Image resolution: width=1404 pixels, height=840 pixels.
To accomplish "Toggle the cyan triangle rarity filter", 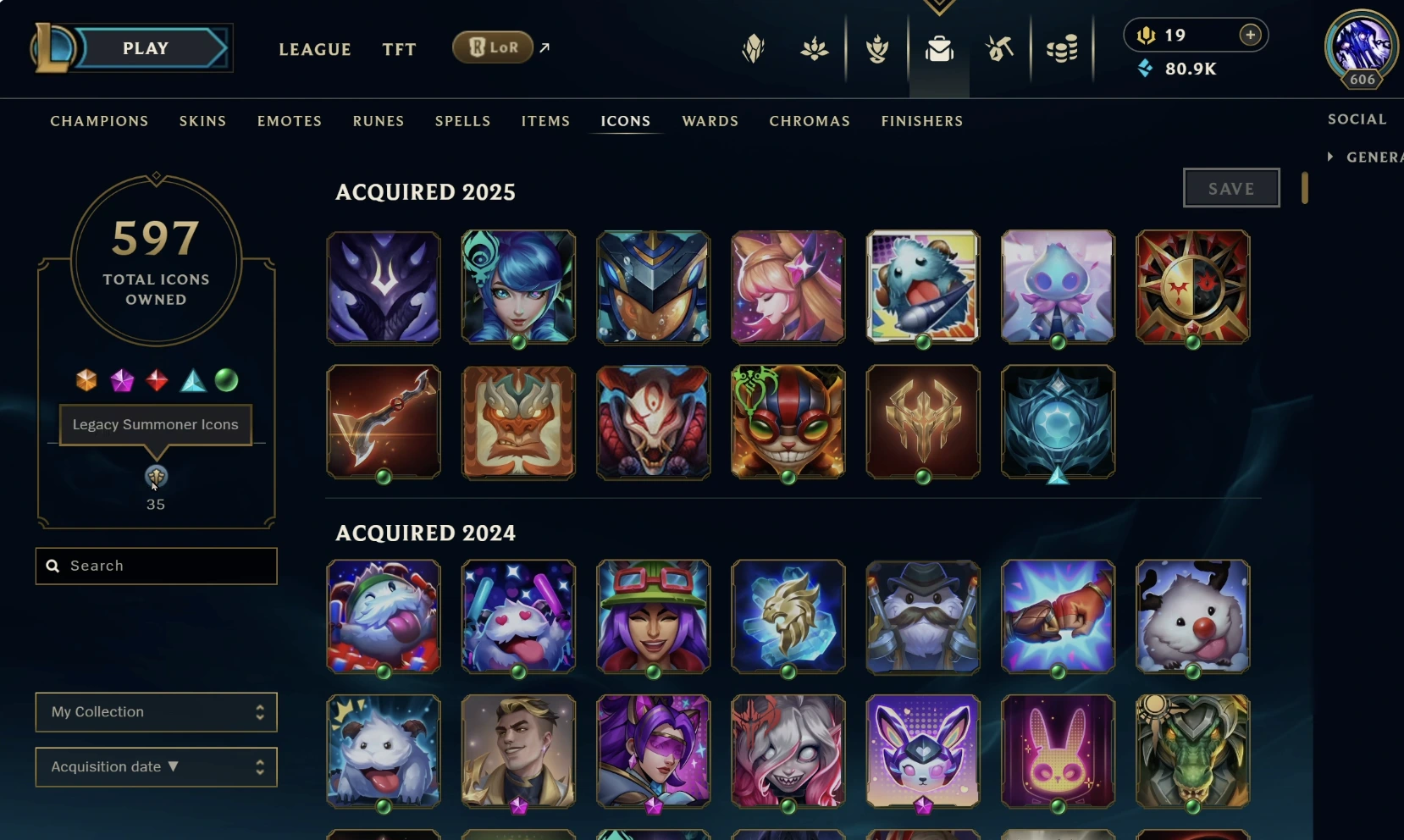I will point(193,380).
